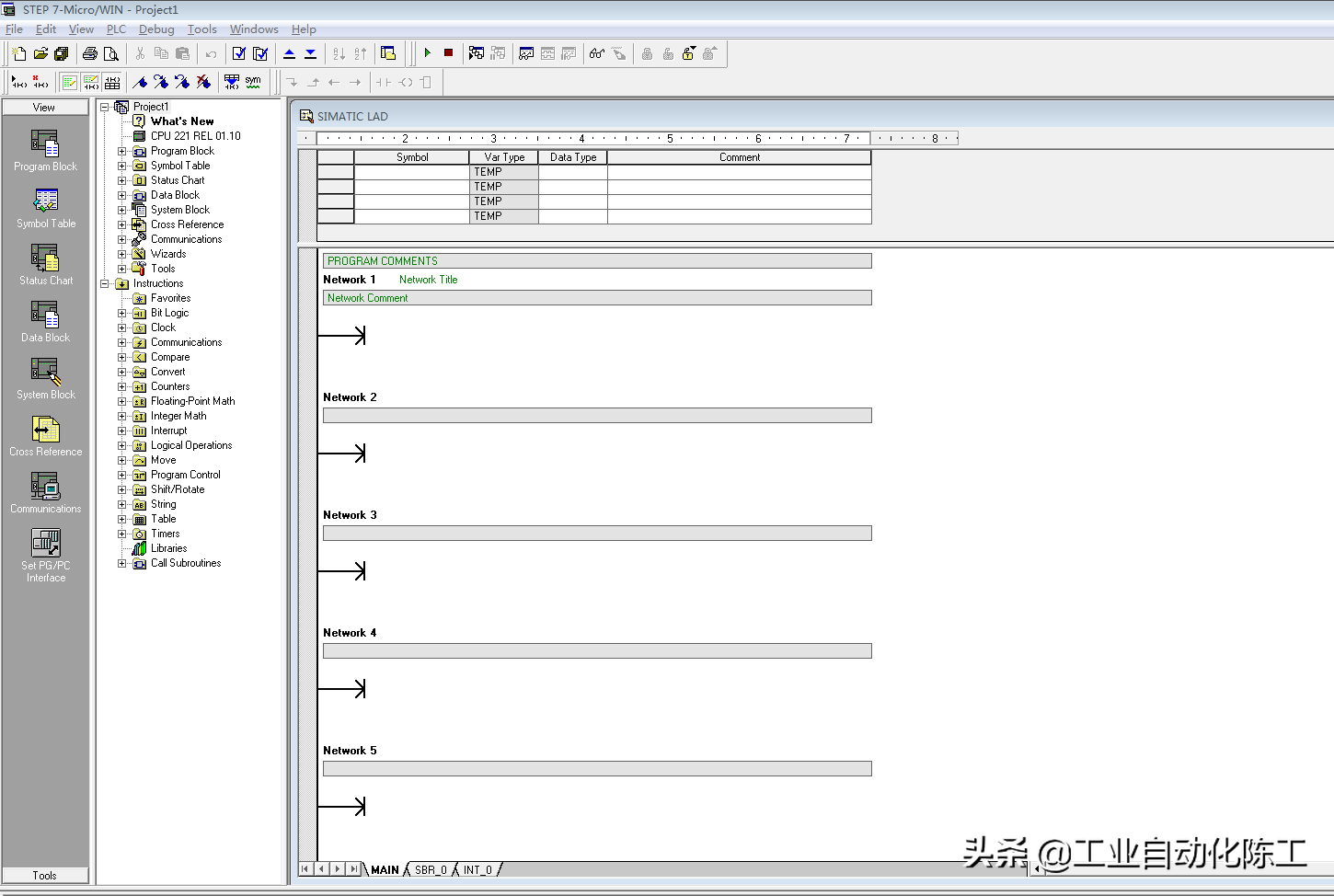
Task: Click the Network 1 comment field
Action: pos(596,298)
